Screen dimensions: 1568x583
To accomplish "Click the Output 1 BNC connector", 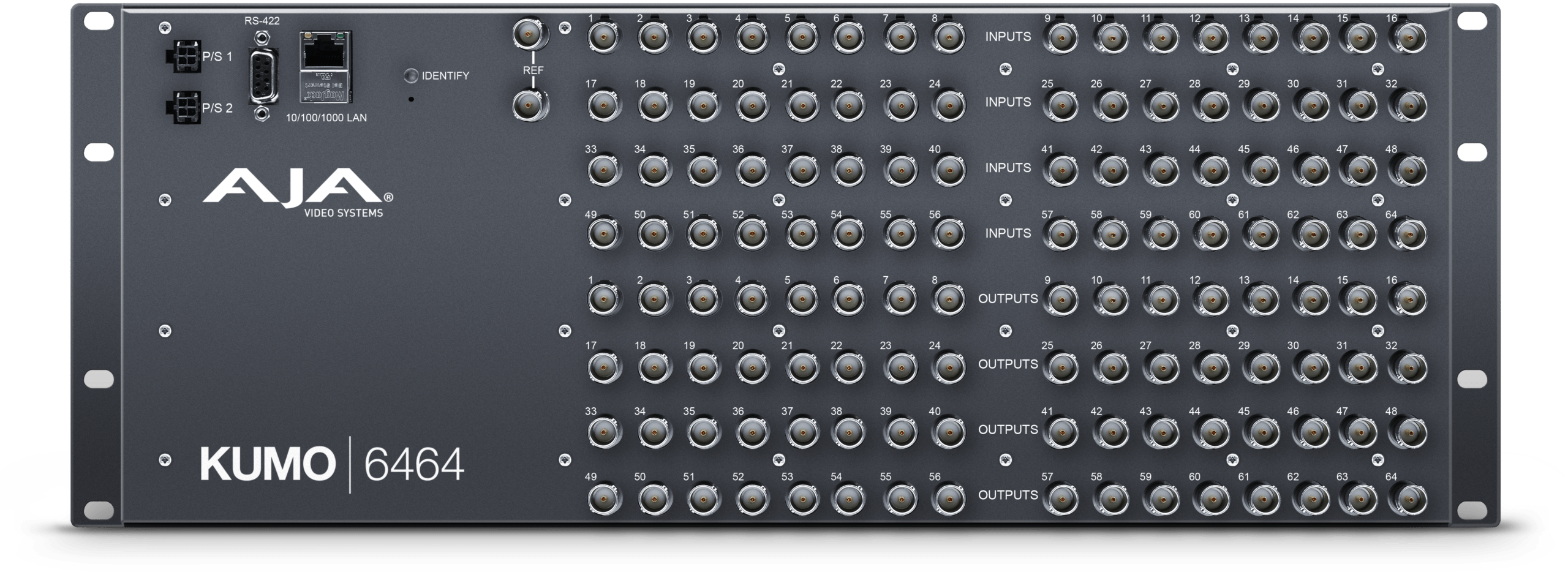I will (x=605, y=300).
